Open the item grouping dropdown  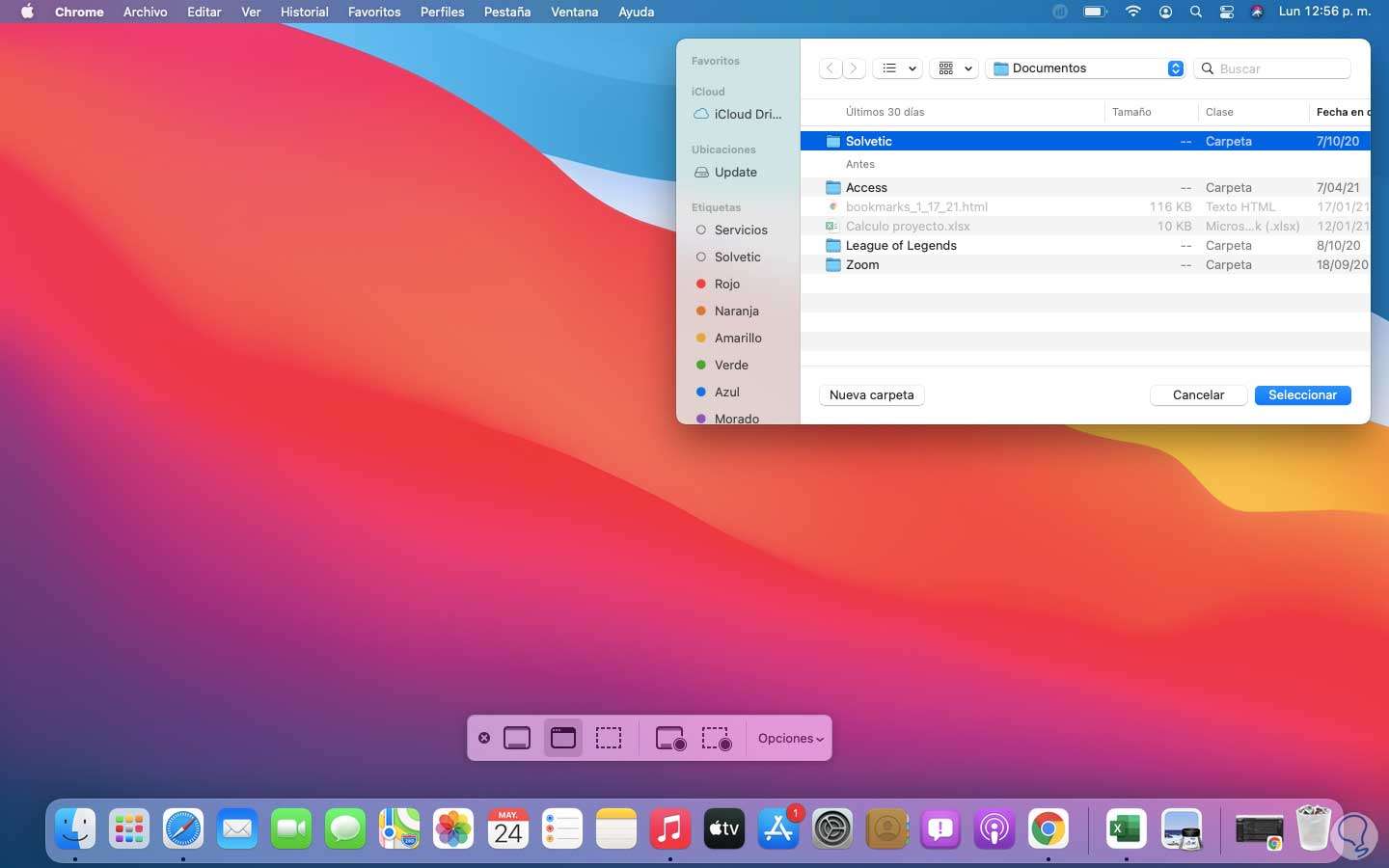[x=955, y=68]
